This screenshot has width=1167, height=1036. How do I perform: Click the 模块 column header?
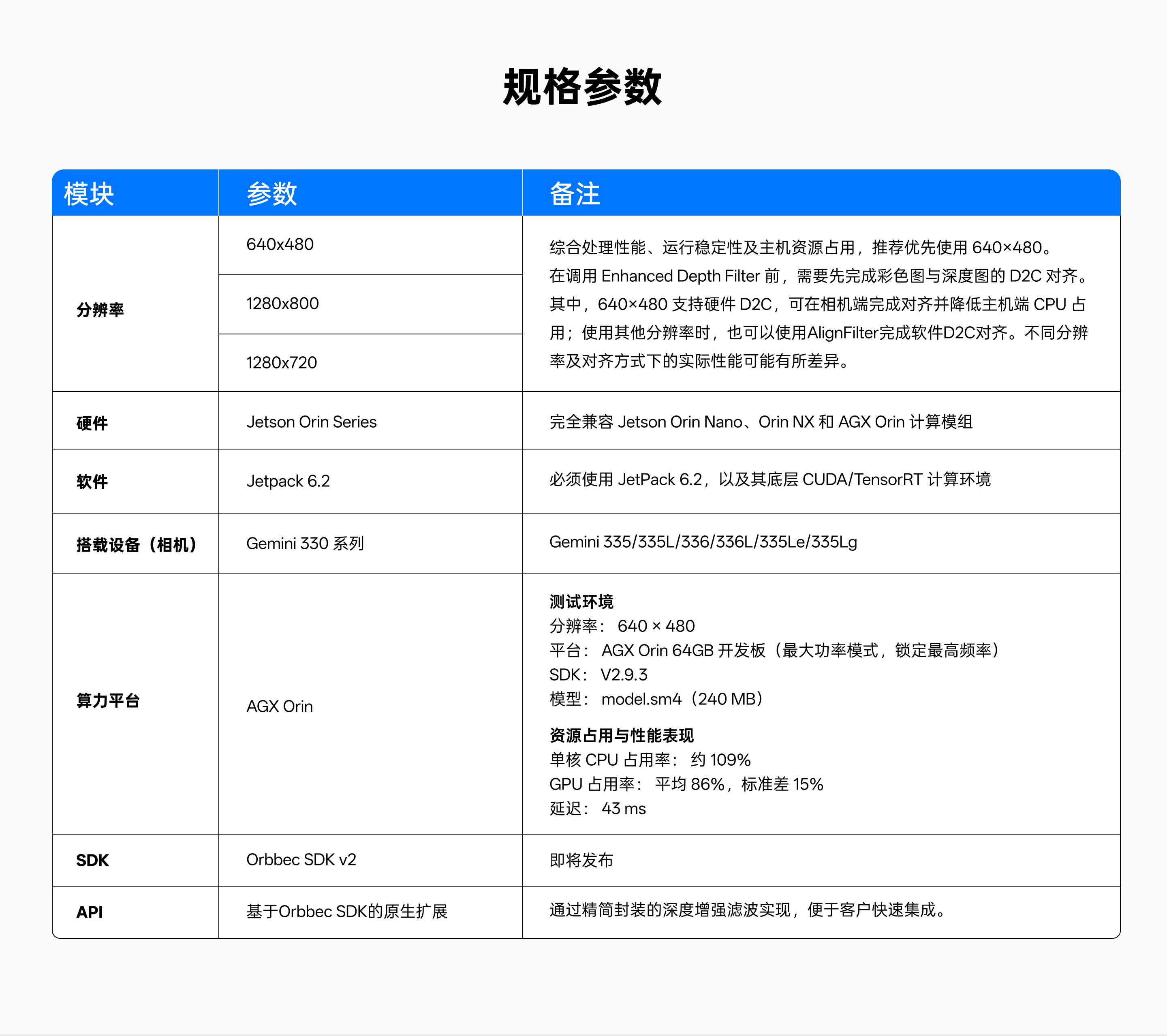[x=89, y=194]
